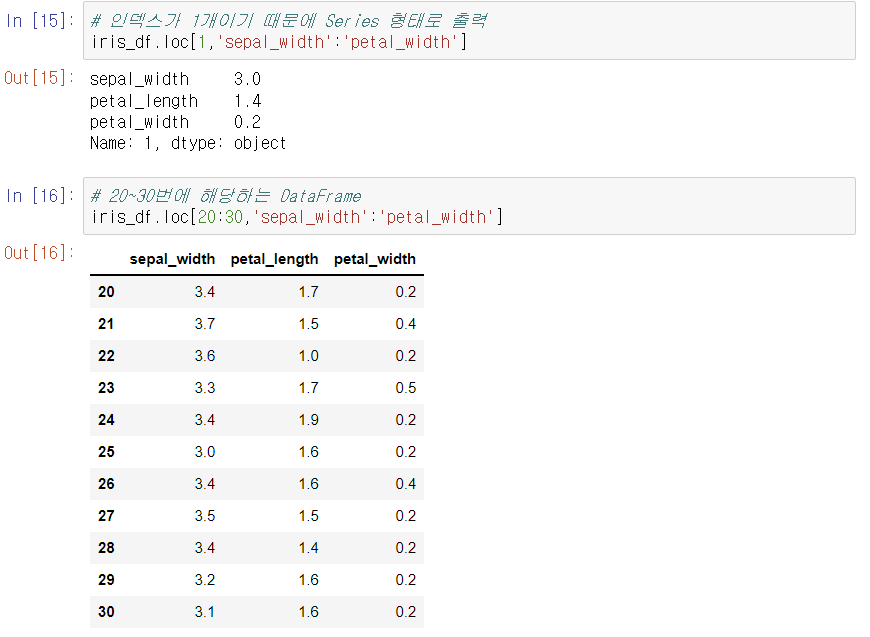Select the In [15] prompt label
The width and height of the screenshot is (870, 637).
[40, 21]
